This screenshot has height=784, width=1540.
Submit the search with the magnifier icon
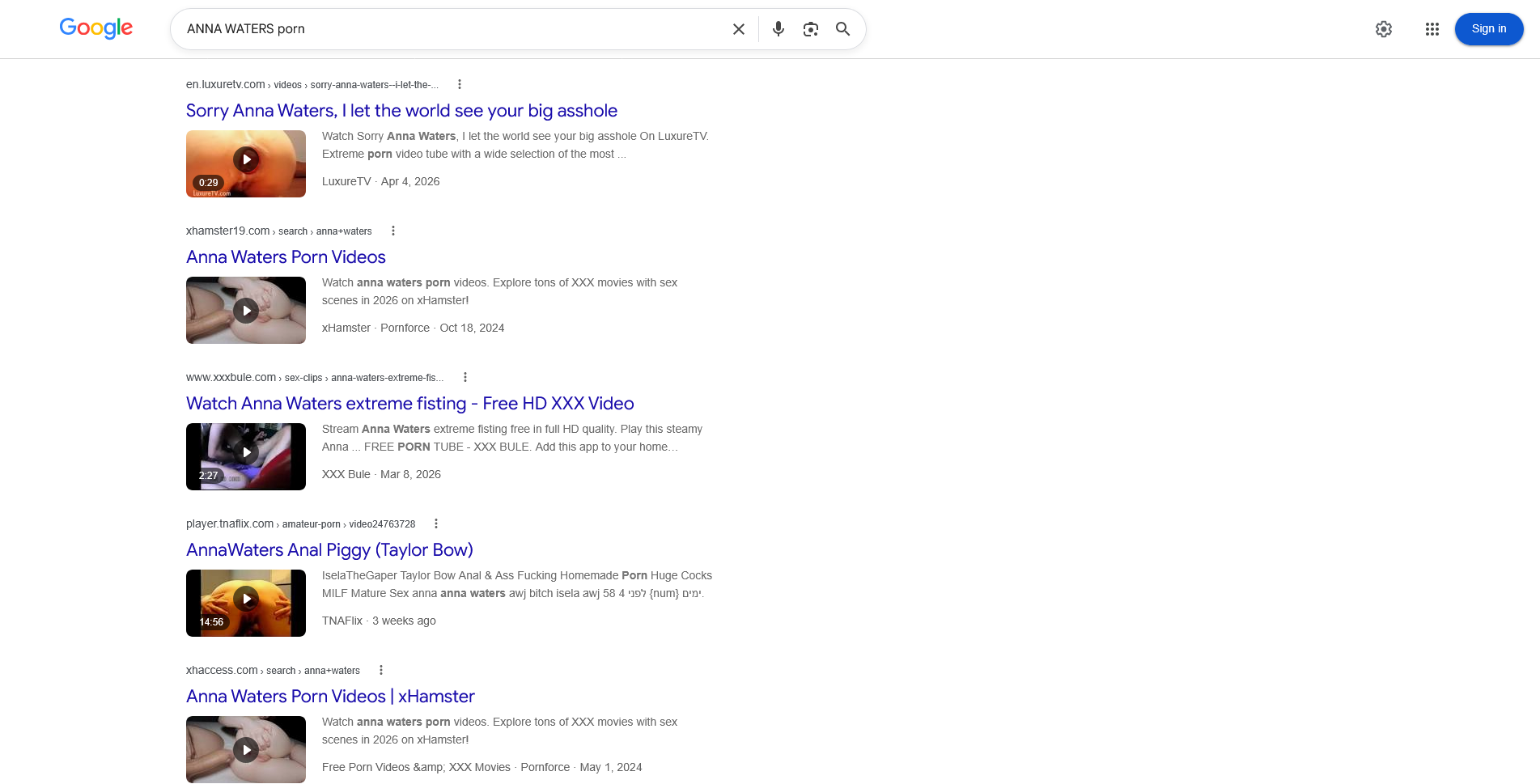pos(843,29)
